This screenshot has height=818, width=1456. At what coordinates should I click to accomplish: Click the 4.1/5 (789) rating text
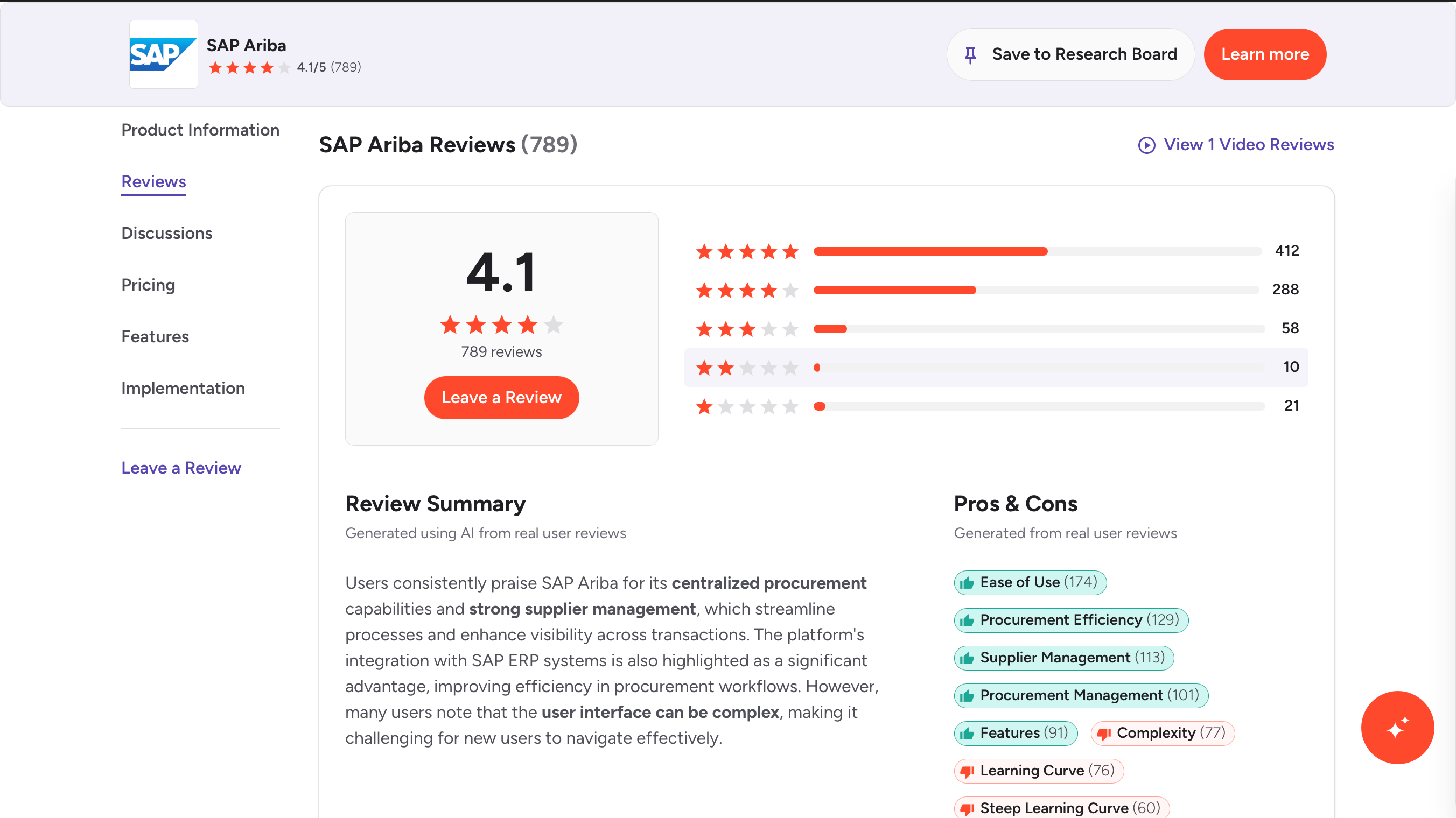[x=329, y=67]
